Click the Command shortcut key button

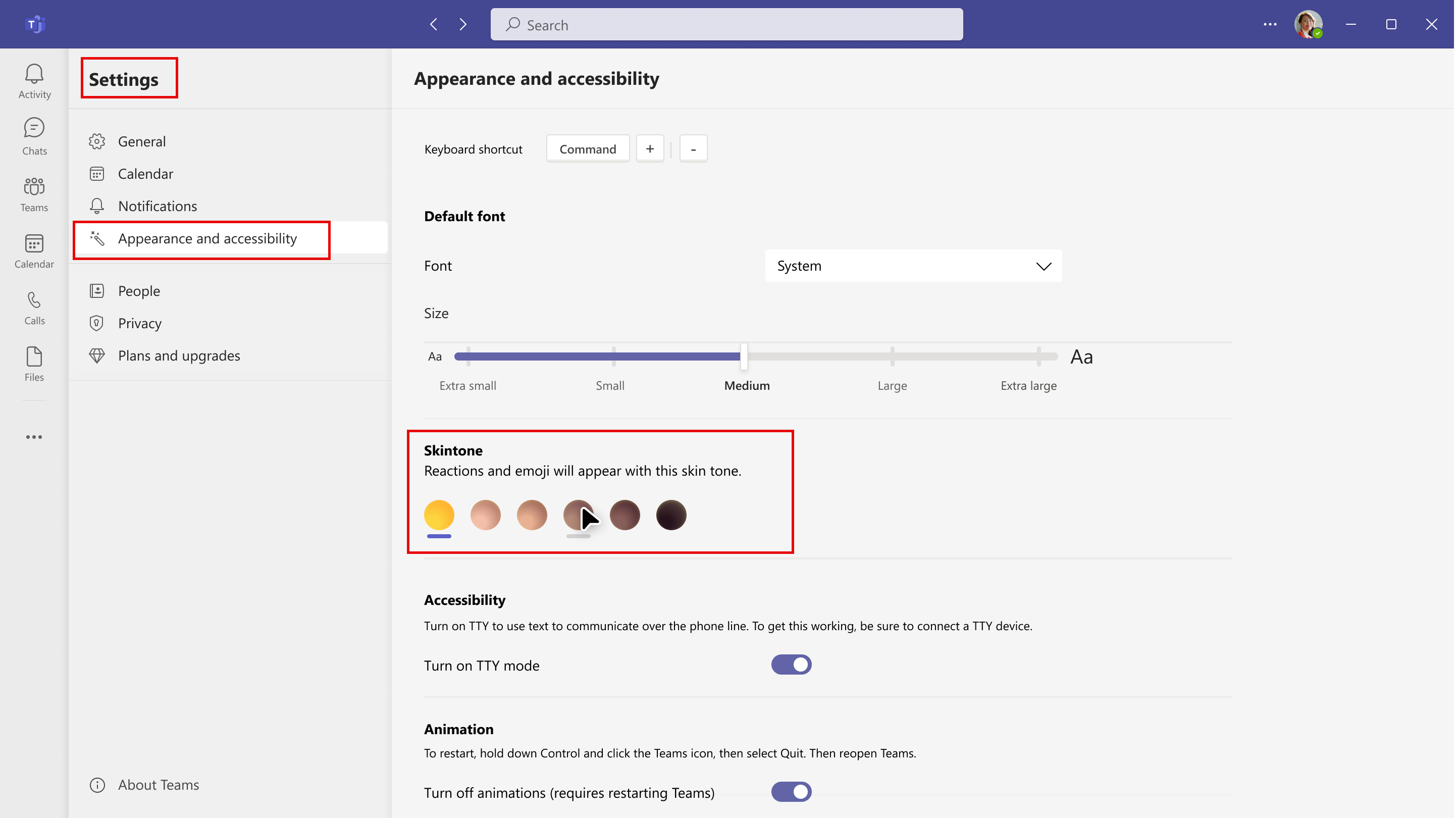point(587,148)
